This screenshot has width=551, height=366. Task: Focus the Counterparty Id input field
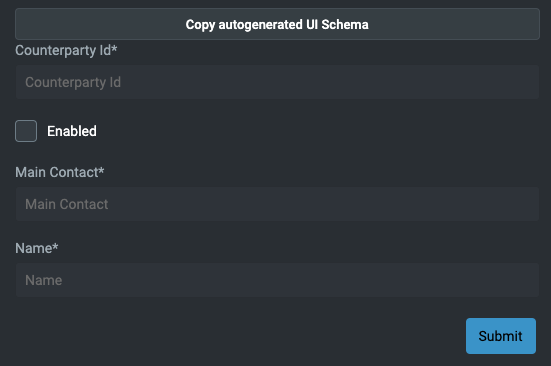tap(277, 82)
